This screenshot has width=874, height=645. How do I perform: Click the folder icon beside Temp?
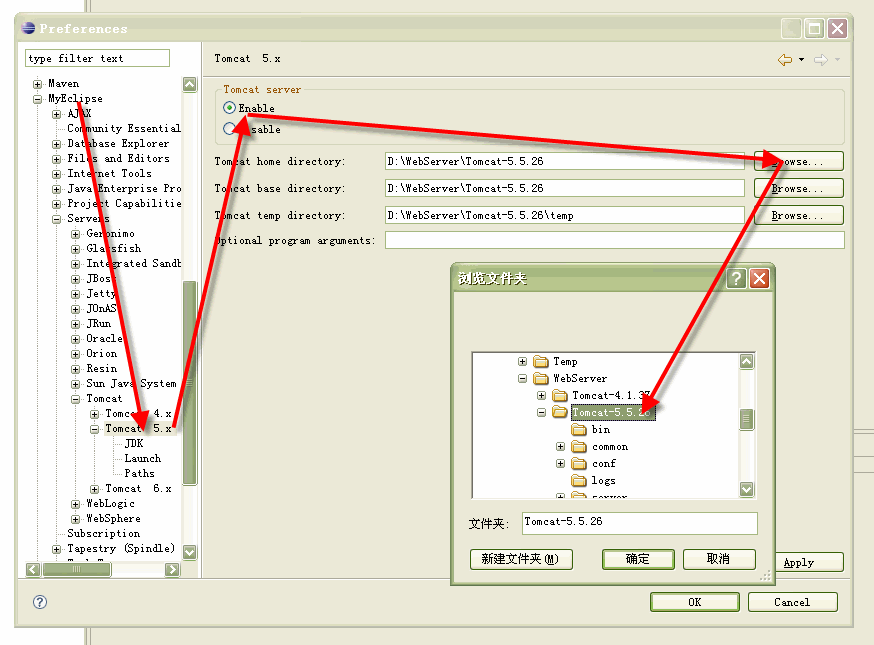(541, 362)
